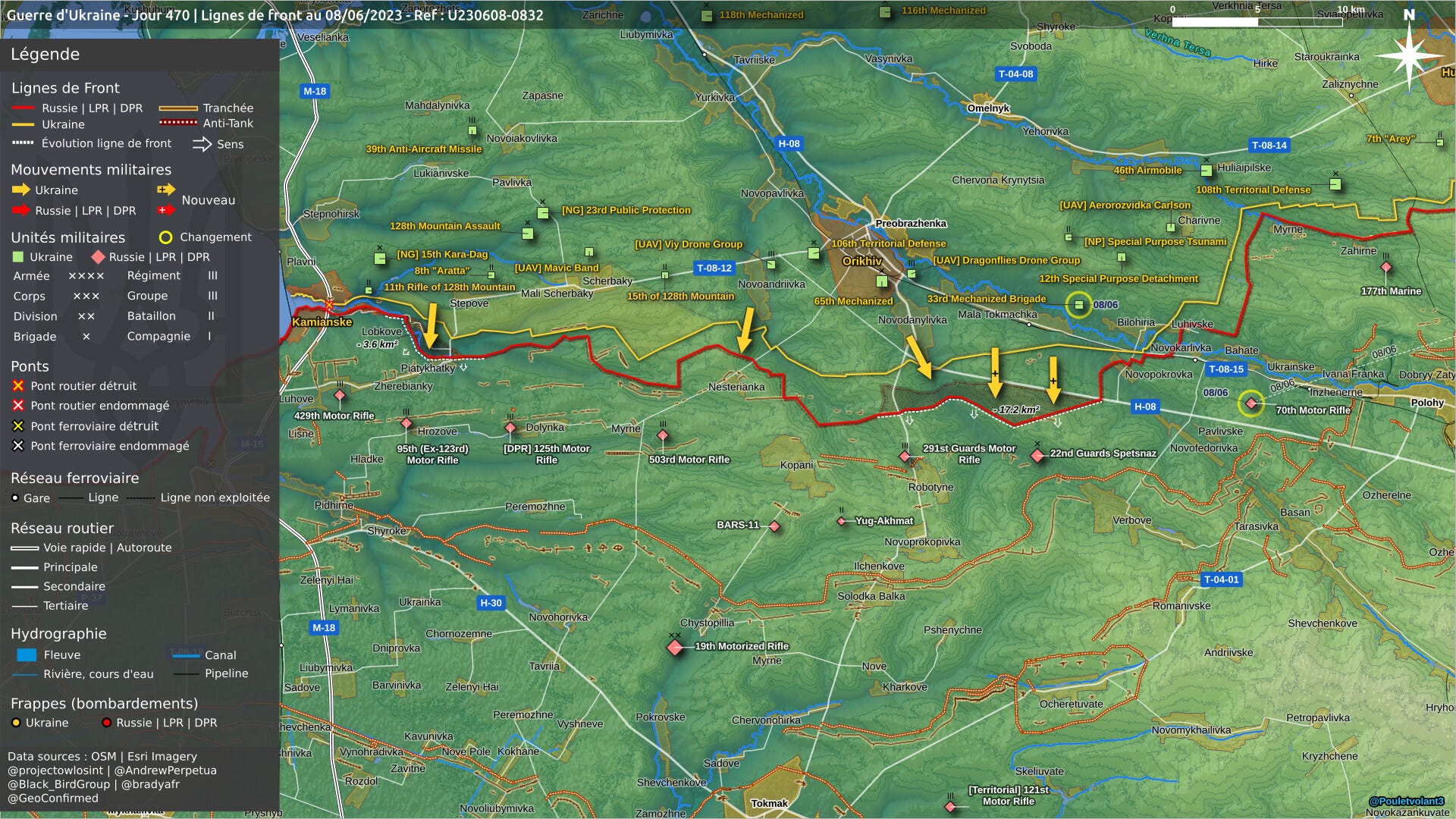
Task: Click the 429th Motor Rifle diamond marker
Action: [340, 395]
